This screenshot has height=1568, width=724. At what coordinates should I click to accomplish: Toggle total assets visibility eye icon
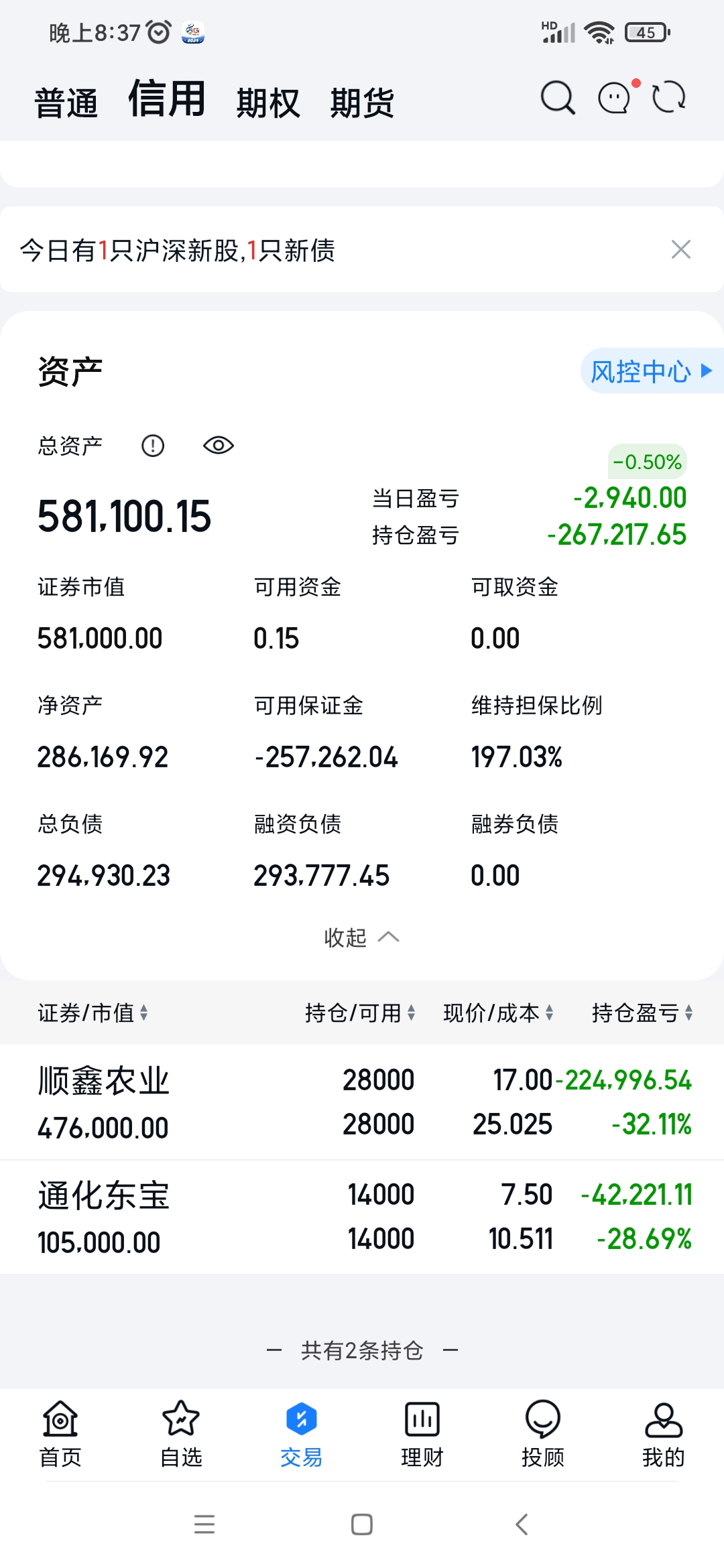coord(218,446)
